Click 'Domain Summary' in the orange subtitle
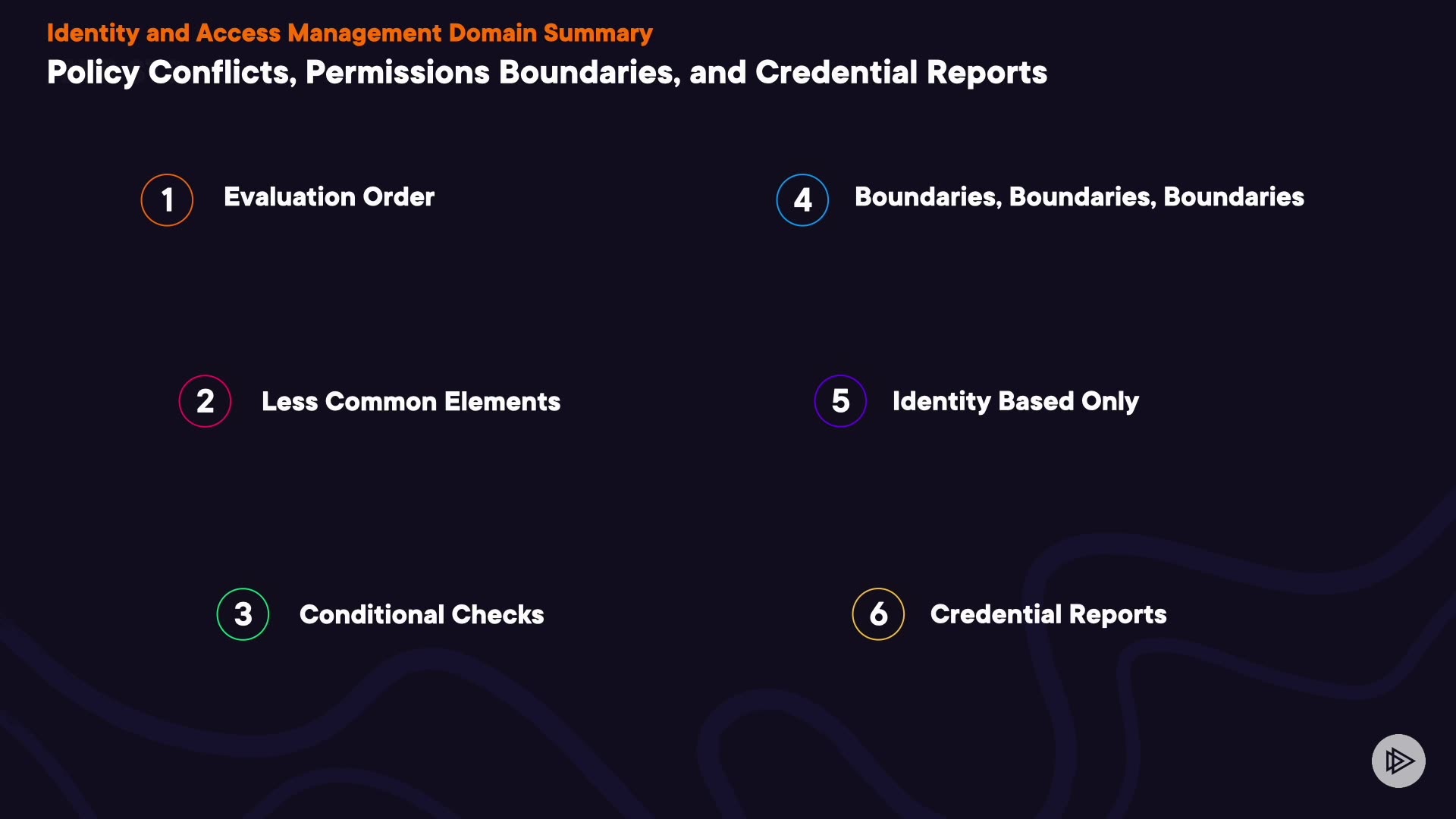Image resolution: width=1456 pixels, height=819 pixels. coord(551,33)
